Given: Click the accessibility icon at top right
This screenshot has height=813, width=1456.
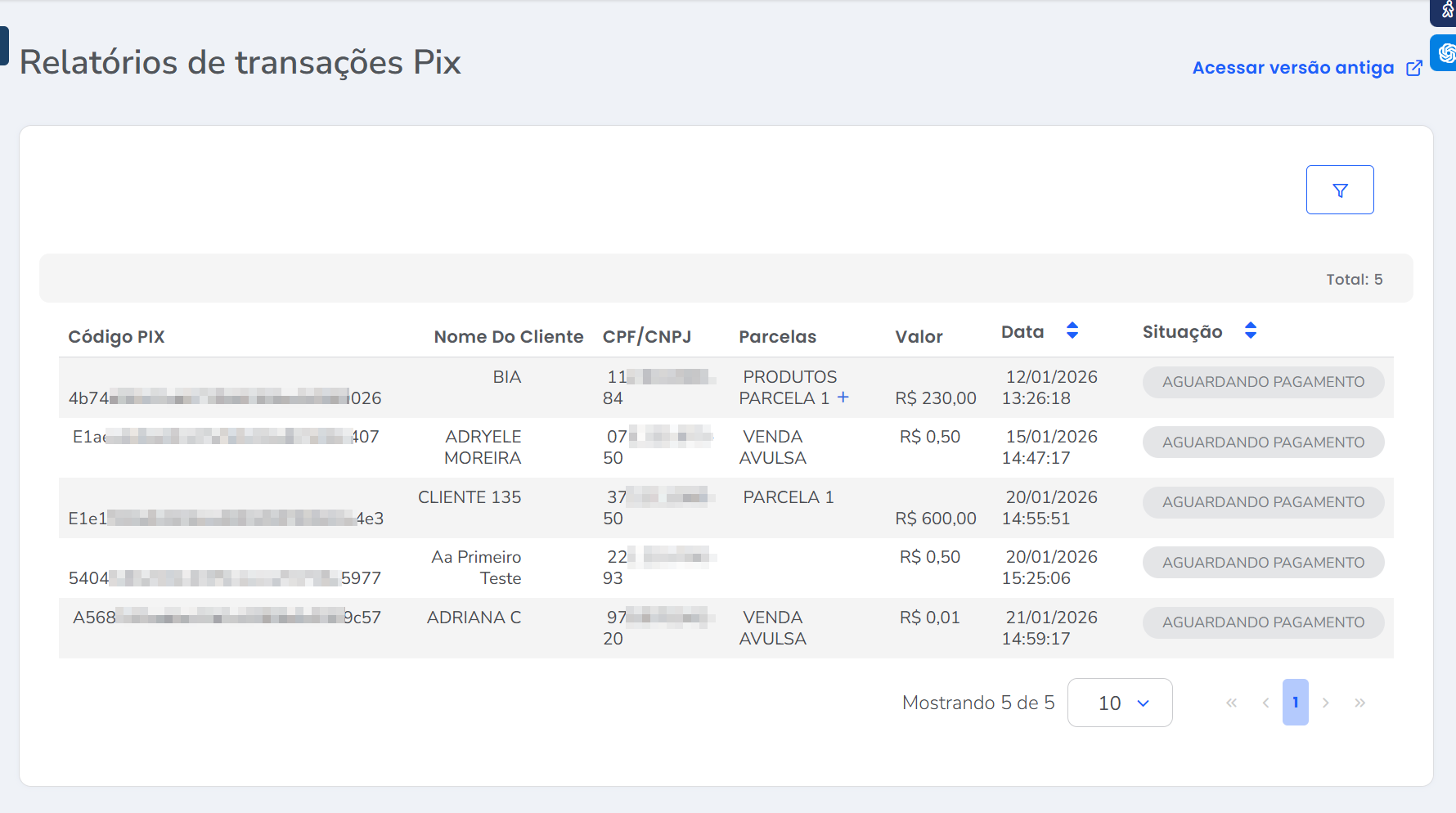Looking at the screenshot, I should [x=1445, y=10].
